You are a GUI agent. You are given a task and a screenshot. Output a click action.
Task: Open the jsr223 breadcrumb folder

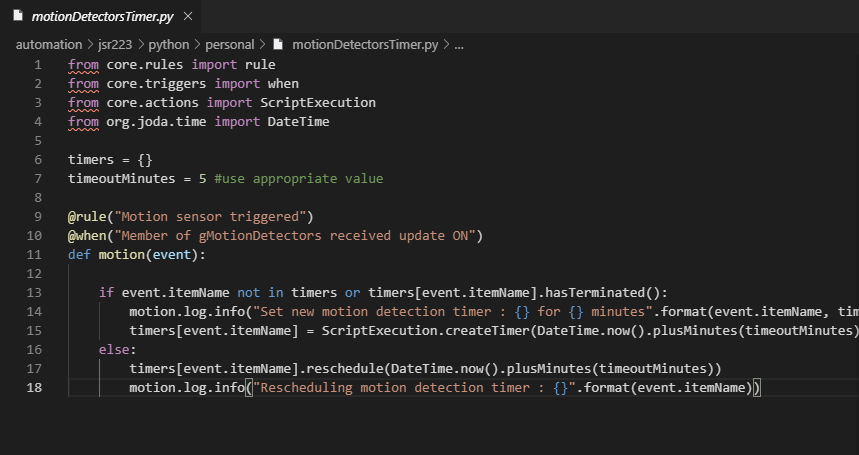coord(116,45)
